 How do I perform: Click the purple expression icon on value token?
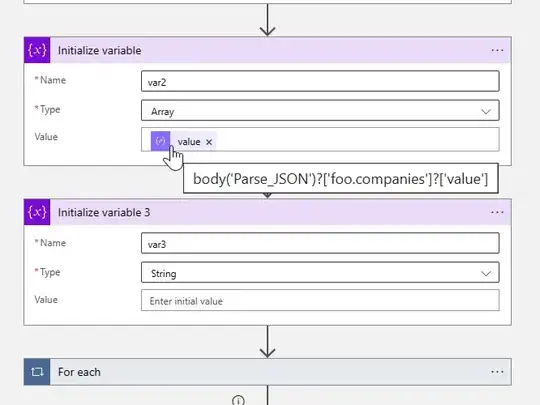pyautogui.click(x=160, y=141)
